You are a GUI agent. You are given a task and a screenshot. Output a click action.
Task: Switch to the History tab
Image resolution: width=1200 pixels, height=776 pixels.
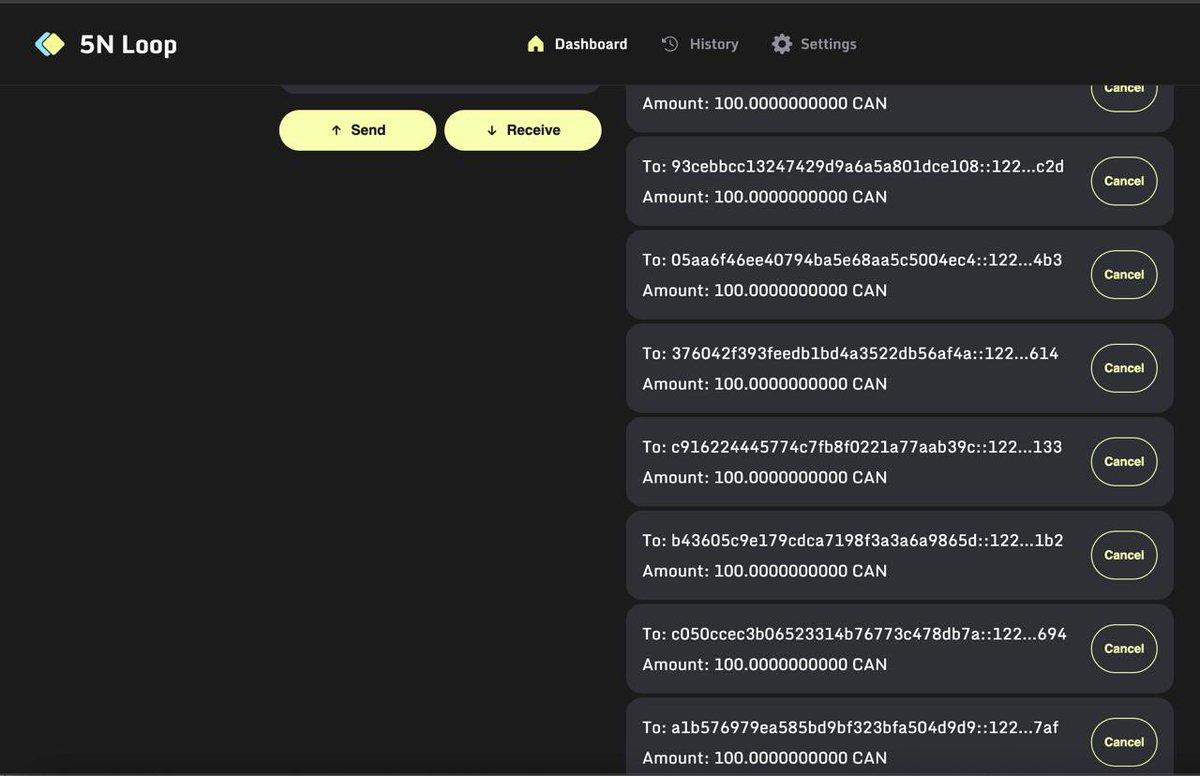[x=713, y=44]
